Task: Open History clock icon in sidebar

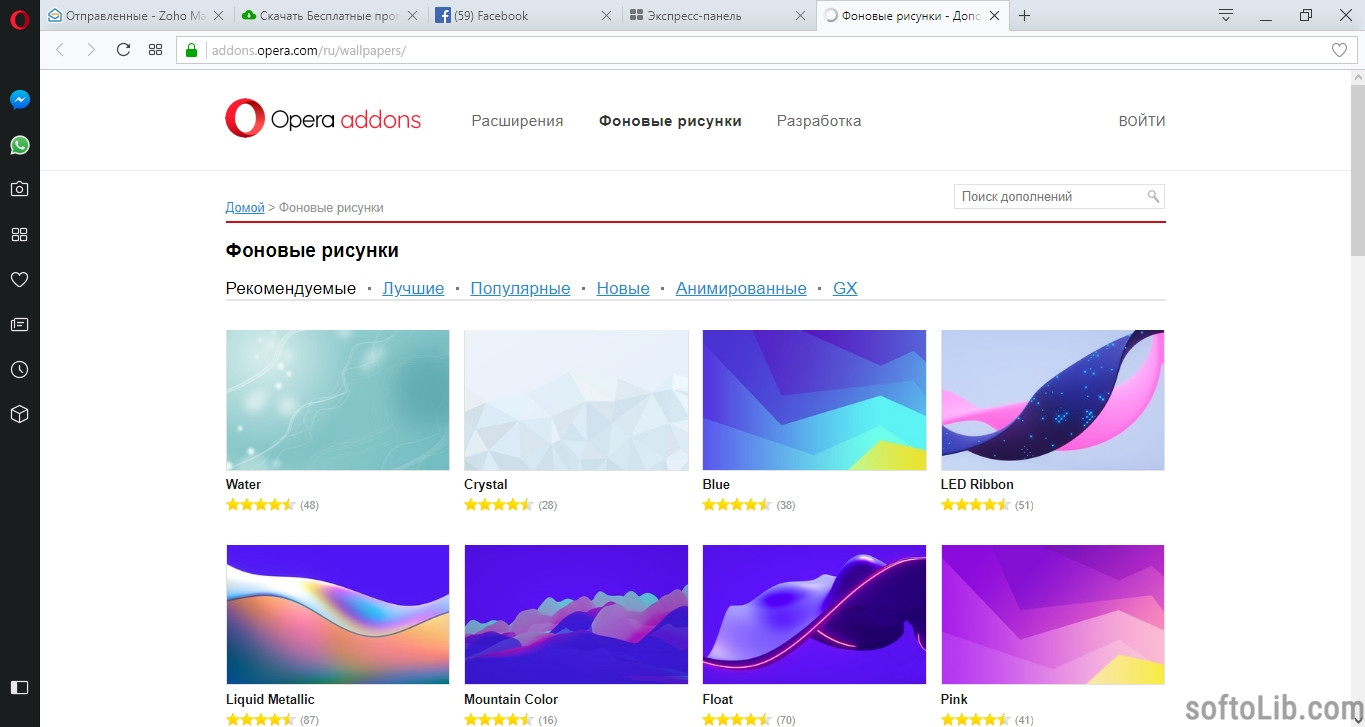Action: (19, 369)
